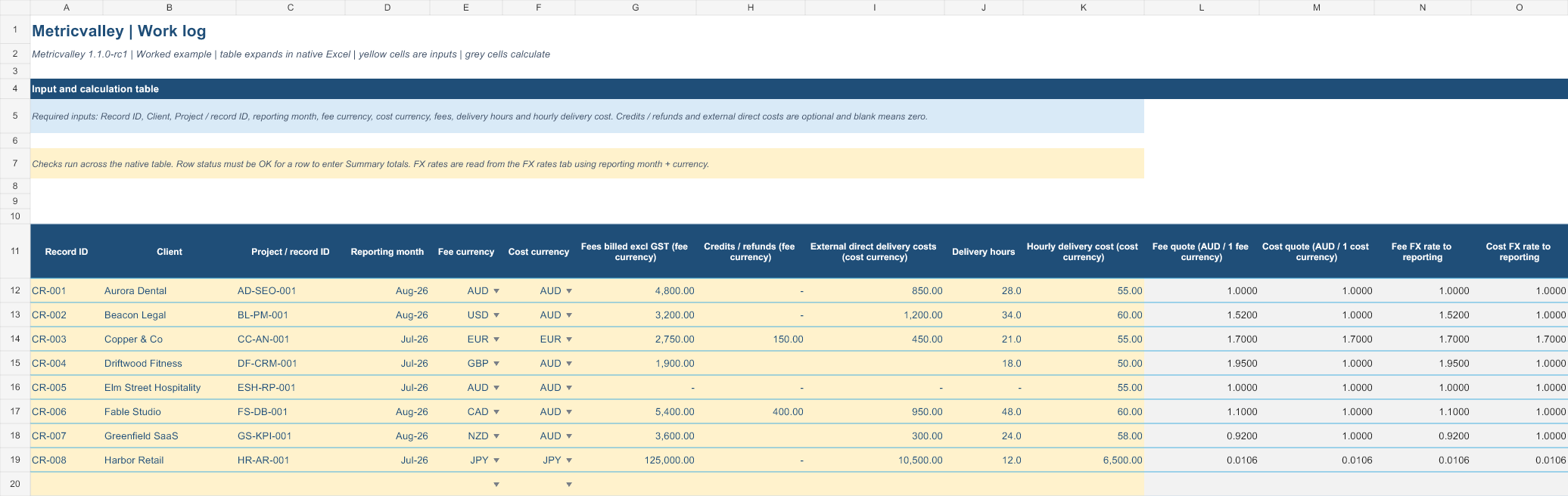Select the 1,200.00 external costs cell for CR-002
Screen dimensions: 1568x496
(x=875, y=315)
